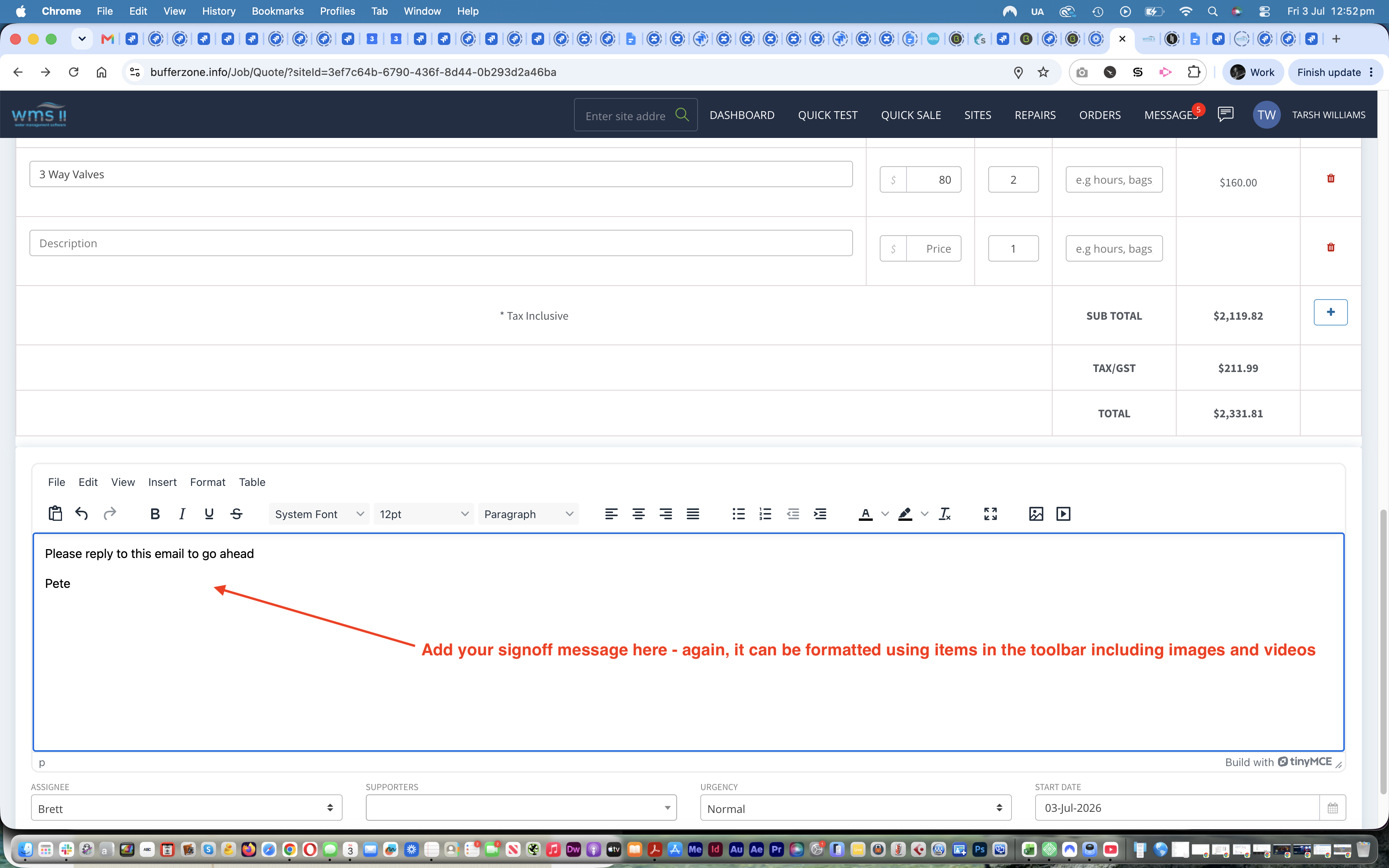Insert a video or media item
1389x868 pixels.
(x=1063, y=514)
